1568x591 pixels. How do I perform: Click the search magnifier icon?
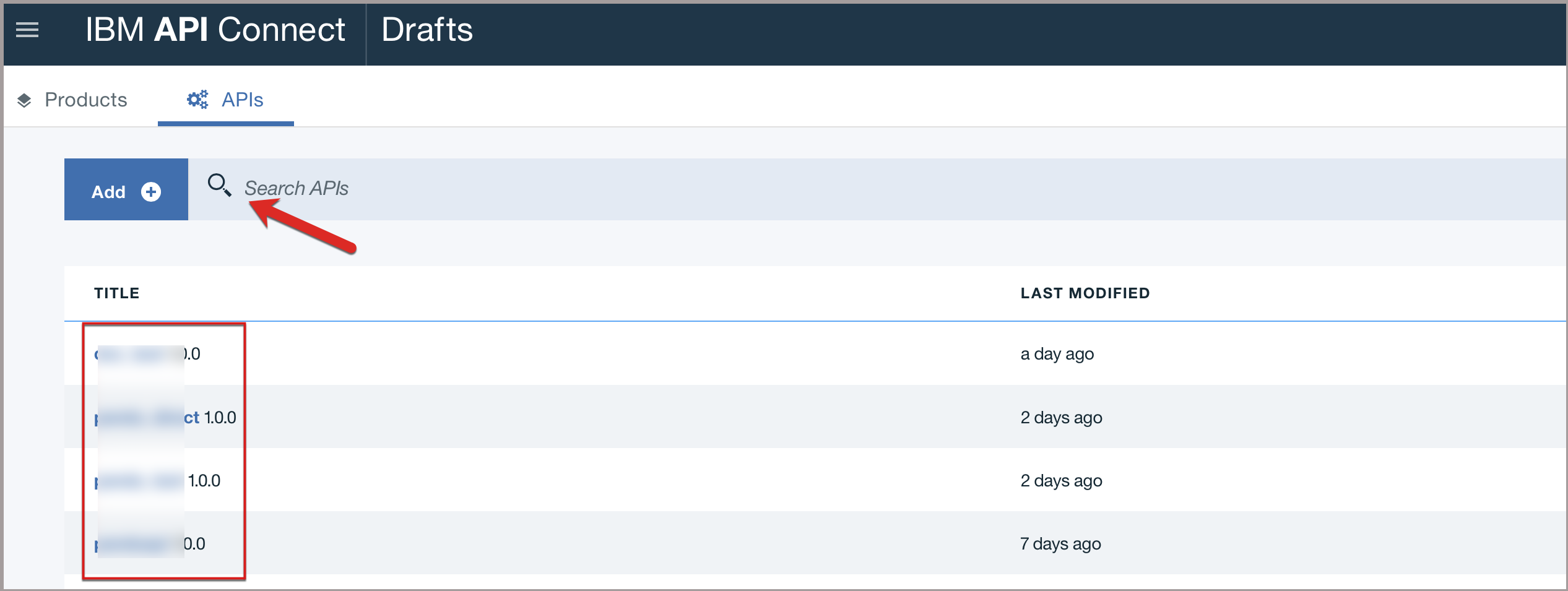click(219, 185)
